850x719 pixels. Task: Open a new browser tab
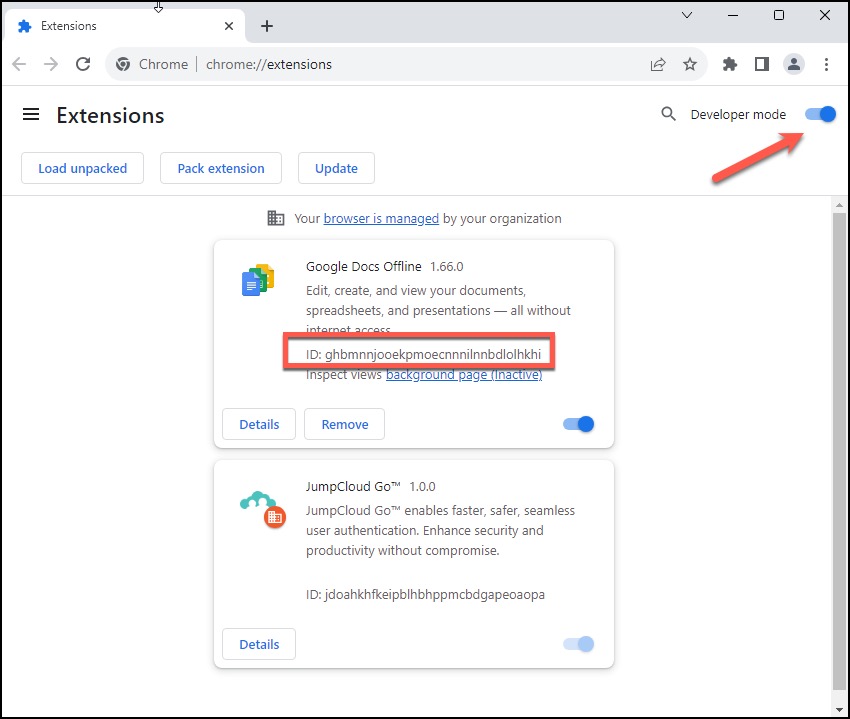266,26
